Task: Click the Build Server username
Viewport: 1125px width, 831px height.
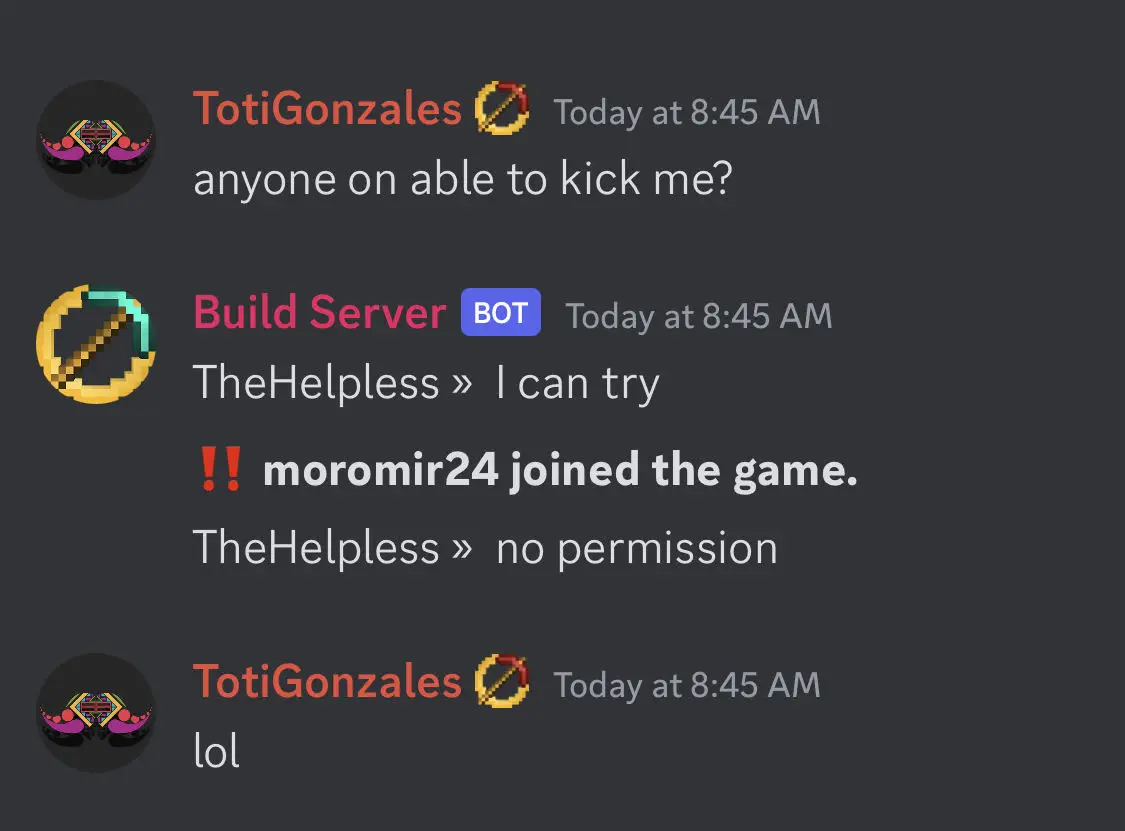Action: click(x=319, y=313)
